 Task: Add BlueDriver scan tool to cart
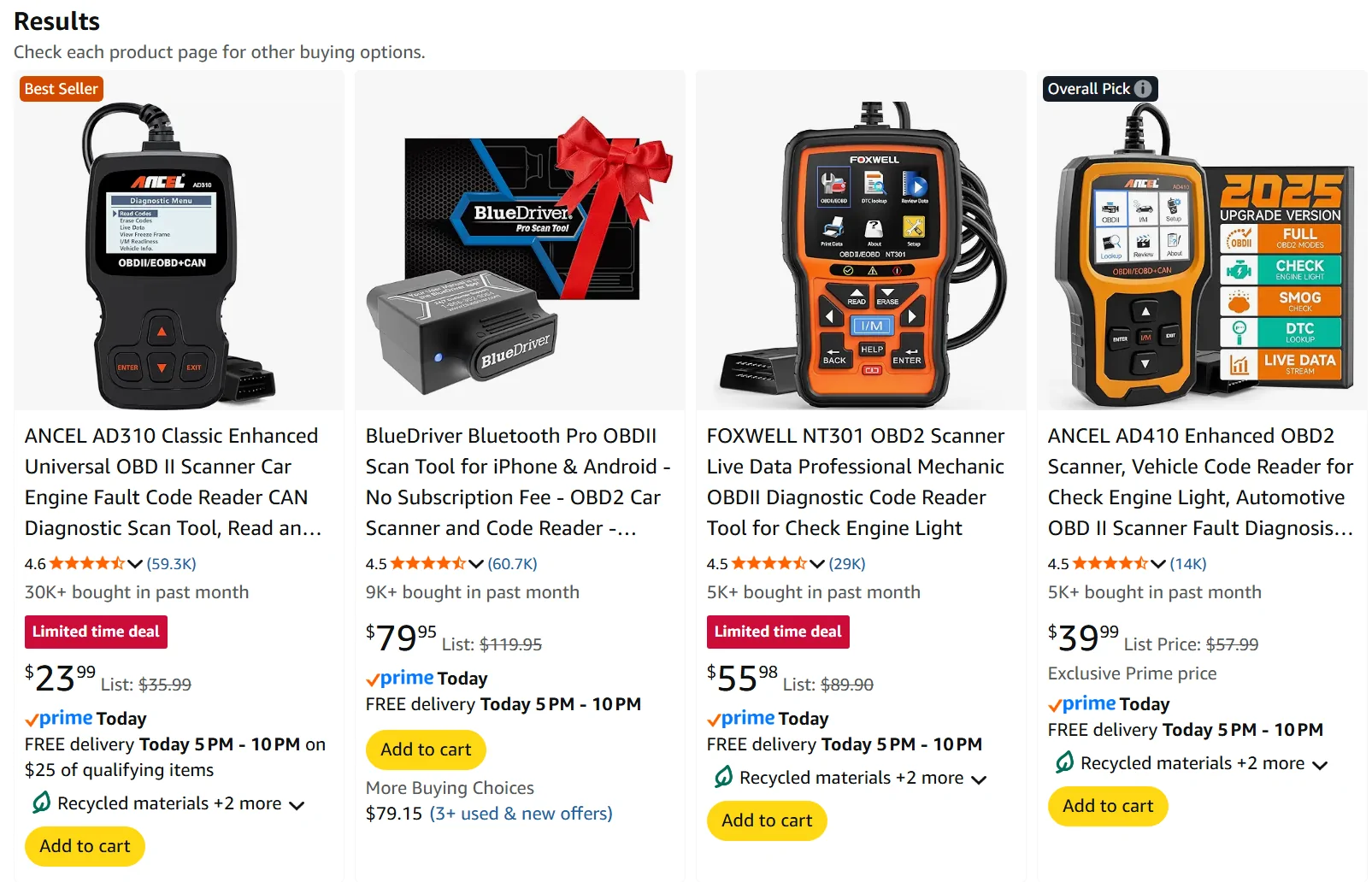426,750
